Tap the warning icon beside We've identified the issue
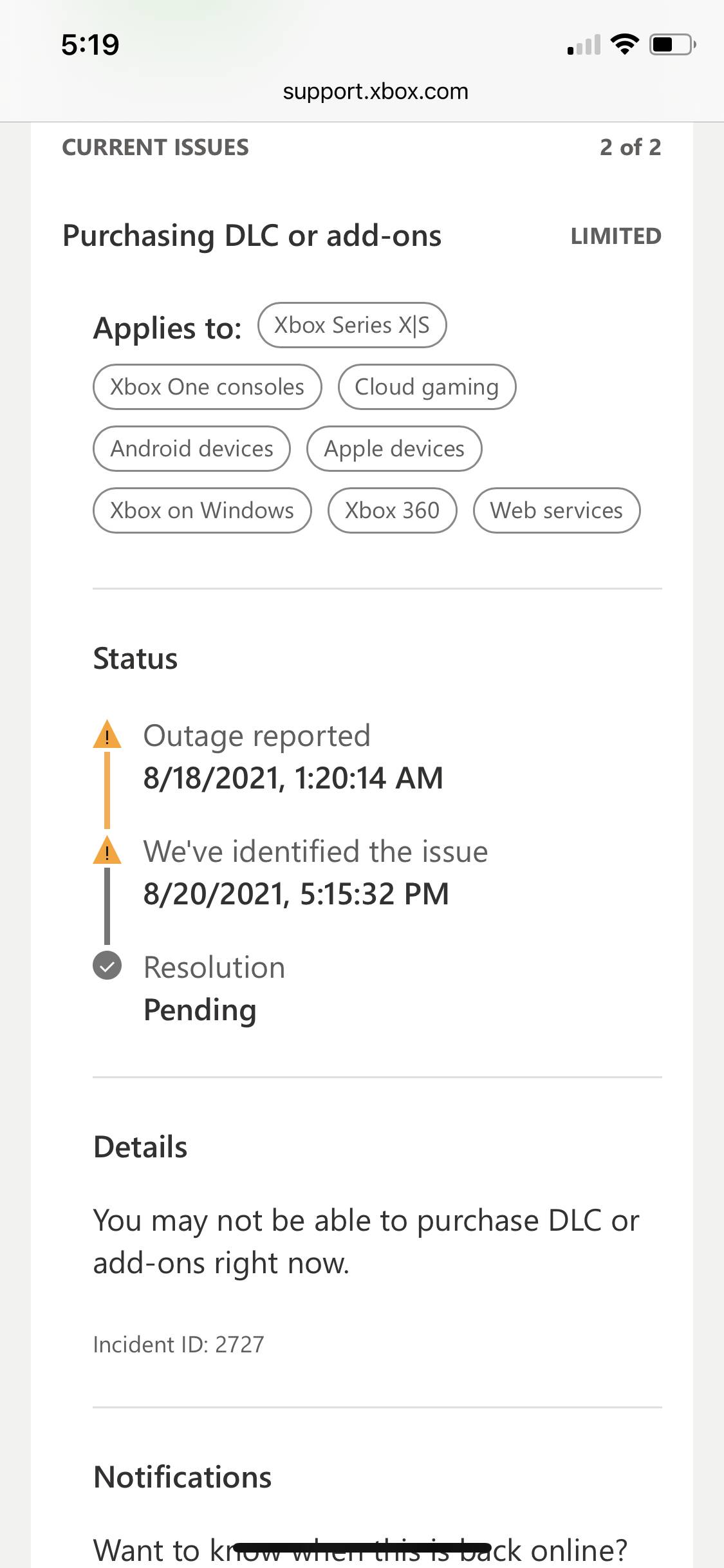The image size is (724, 1568). coord(107,851)
